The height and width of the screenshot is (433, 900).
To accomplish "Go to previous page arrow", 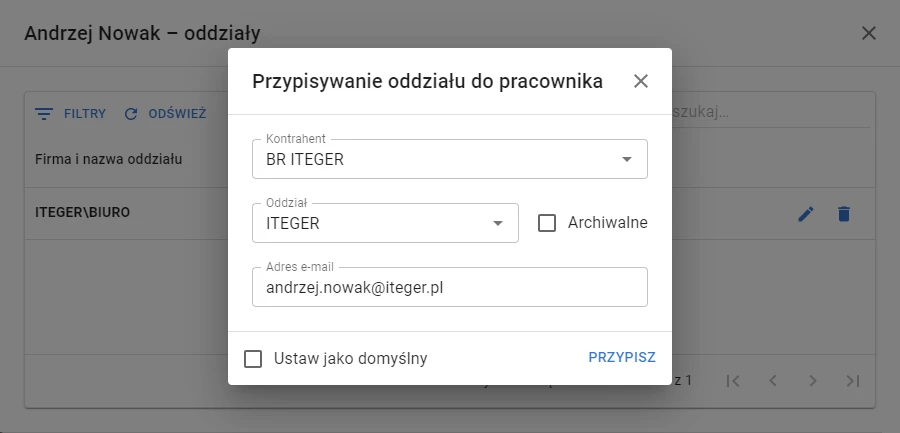I will [x=773, y=381].
